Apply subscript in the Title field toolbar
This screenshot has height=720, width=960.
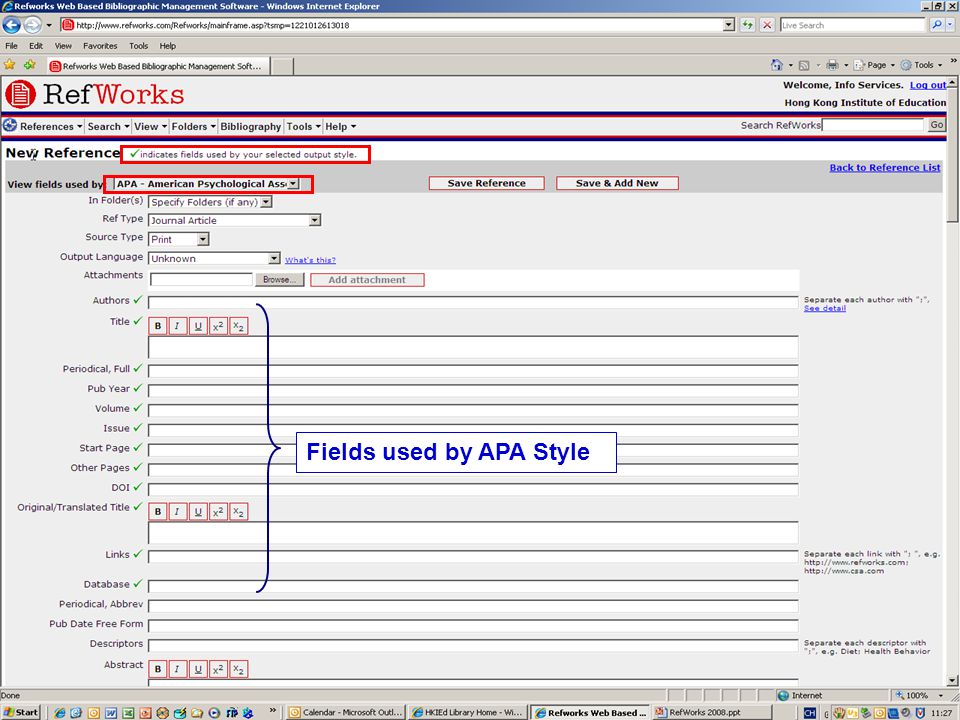pos(238,326)
